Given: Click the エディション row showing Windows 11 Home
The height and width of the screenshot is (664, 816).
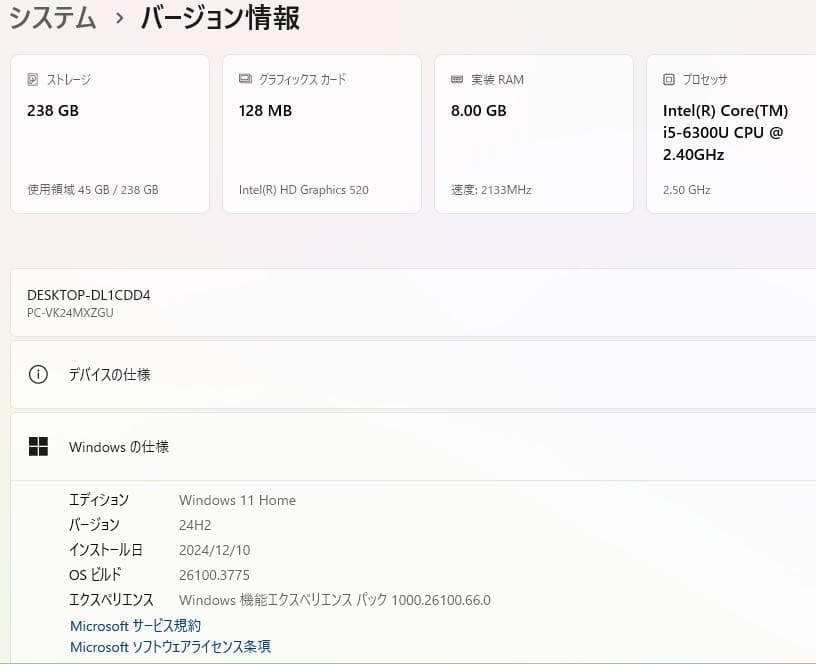Looking at the screenshot, I should (236, 500).
